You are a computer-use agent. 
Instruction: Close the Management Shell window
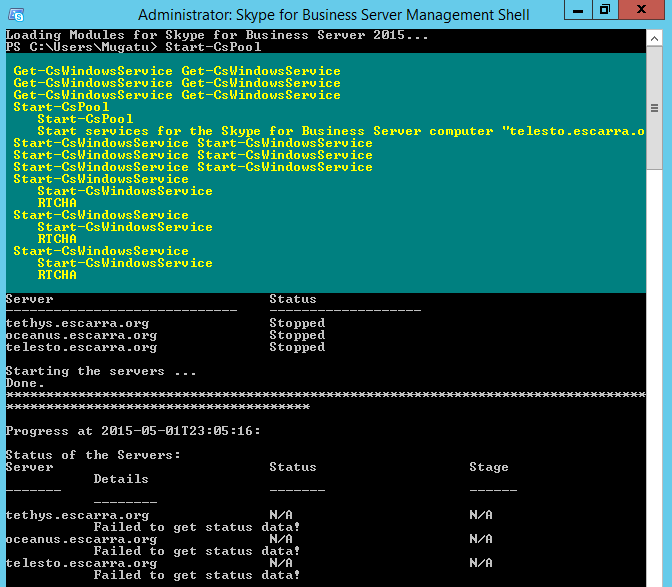tap(641, 10)
